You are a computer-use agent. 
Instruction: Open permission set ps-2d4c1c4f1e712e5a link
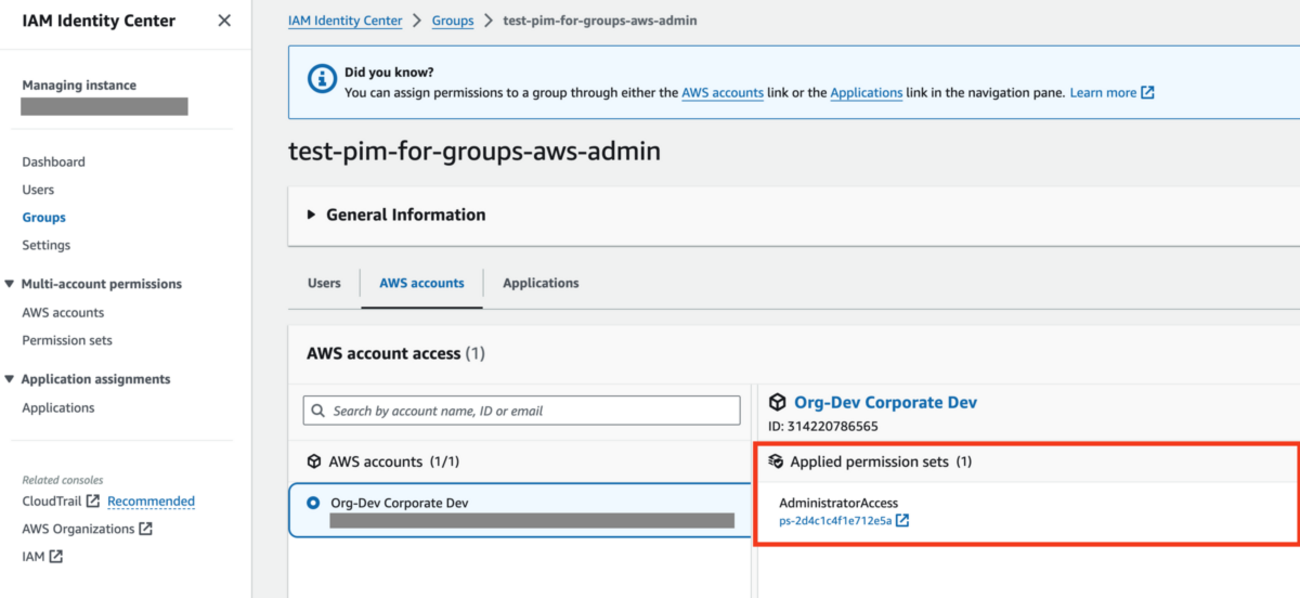coord(835,521)
